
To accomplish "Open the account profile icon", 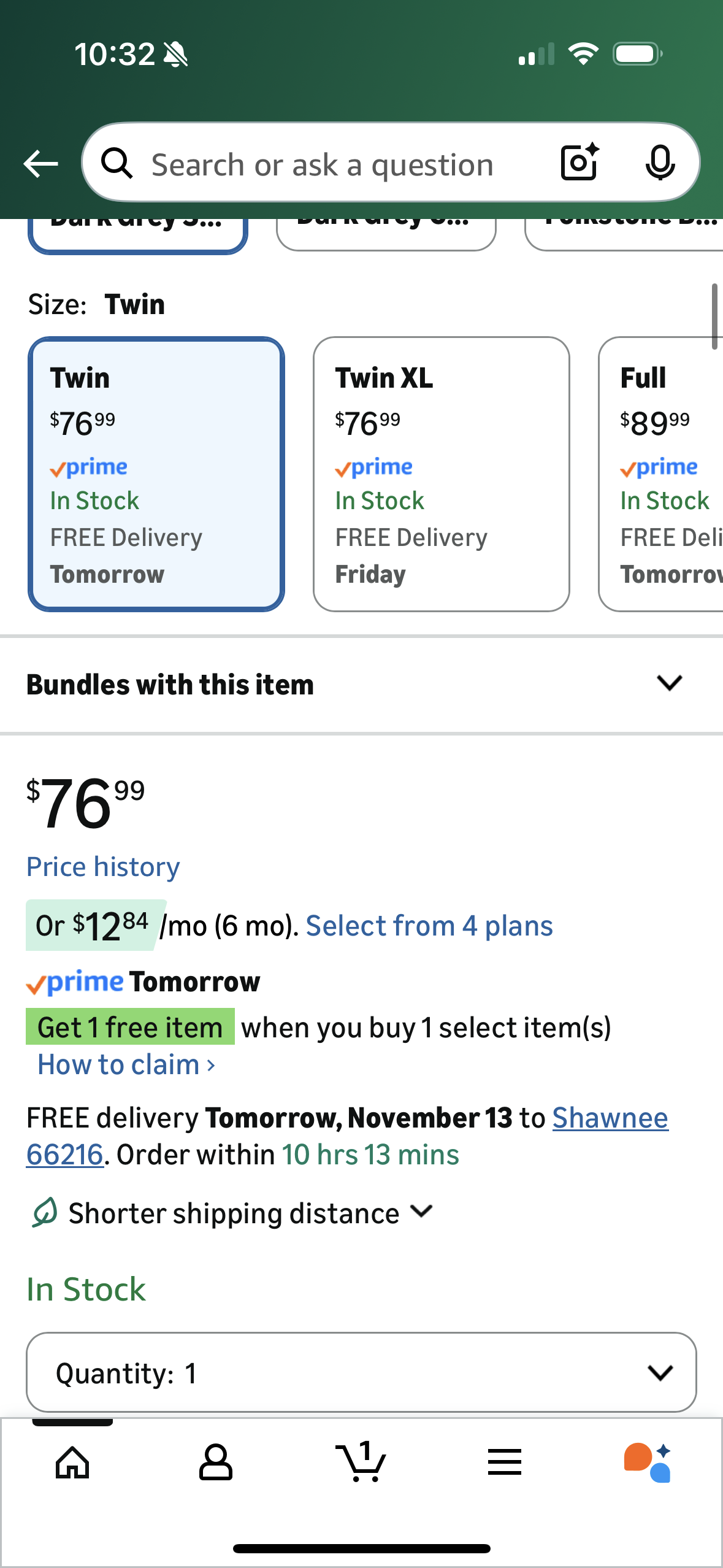I will pyautogui.click(x=216, y=1462).
